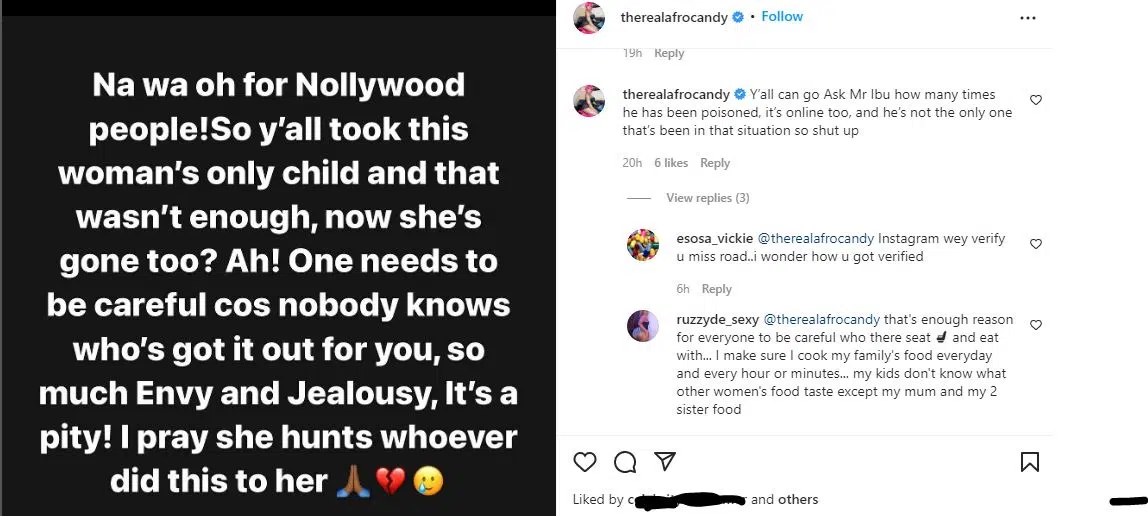The width and height of the screenshot is (1148, 516).
Task: Like ruzzyde_sexy's reply
Action: 1035,325
